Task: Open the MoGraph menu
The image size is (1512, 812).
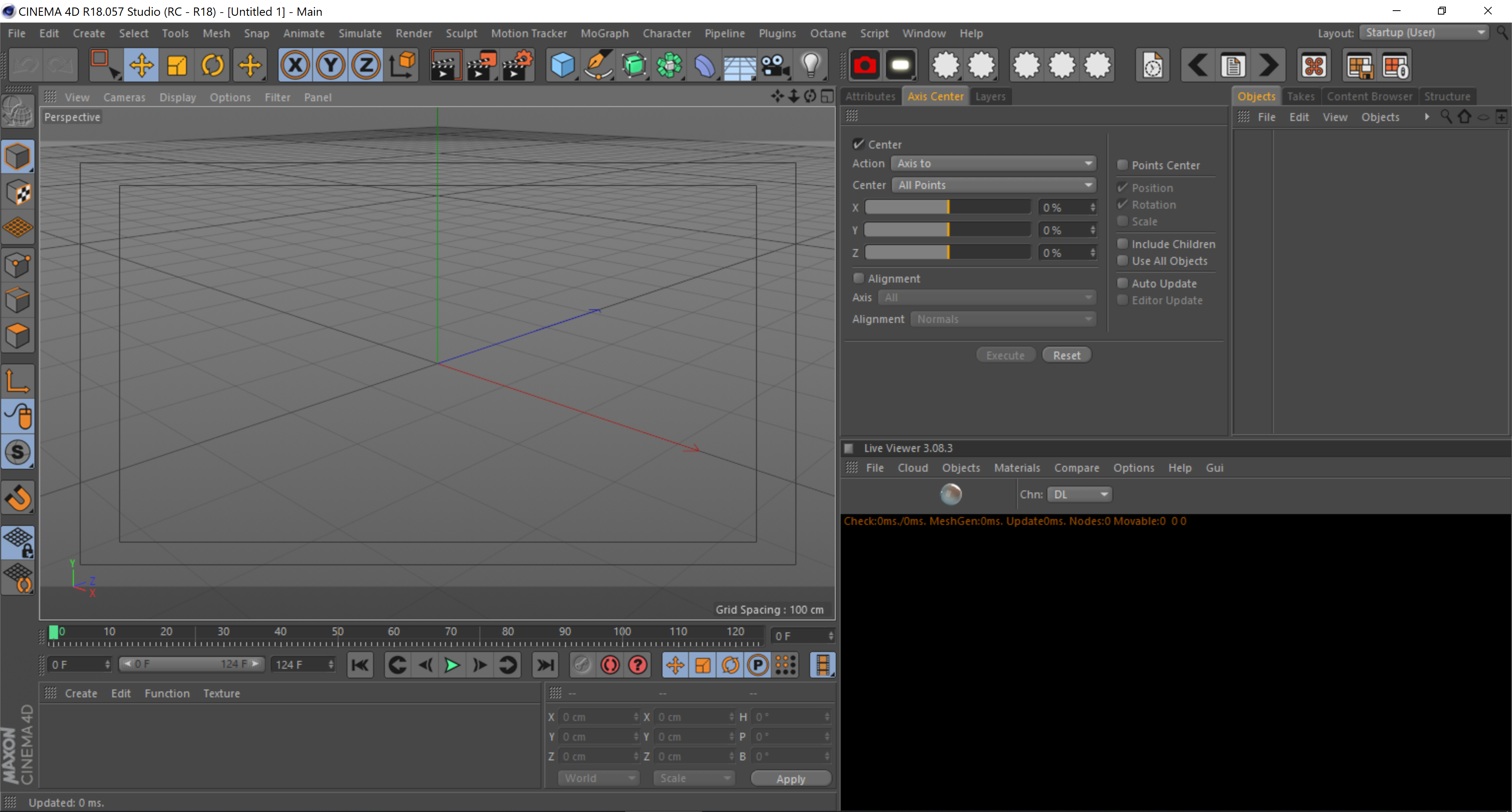Action: tap(604, 33)
